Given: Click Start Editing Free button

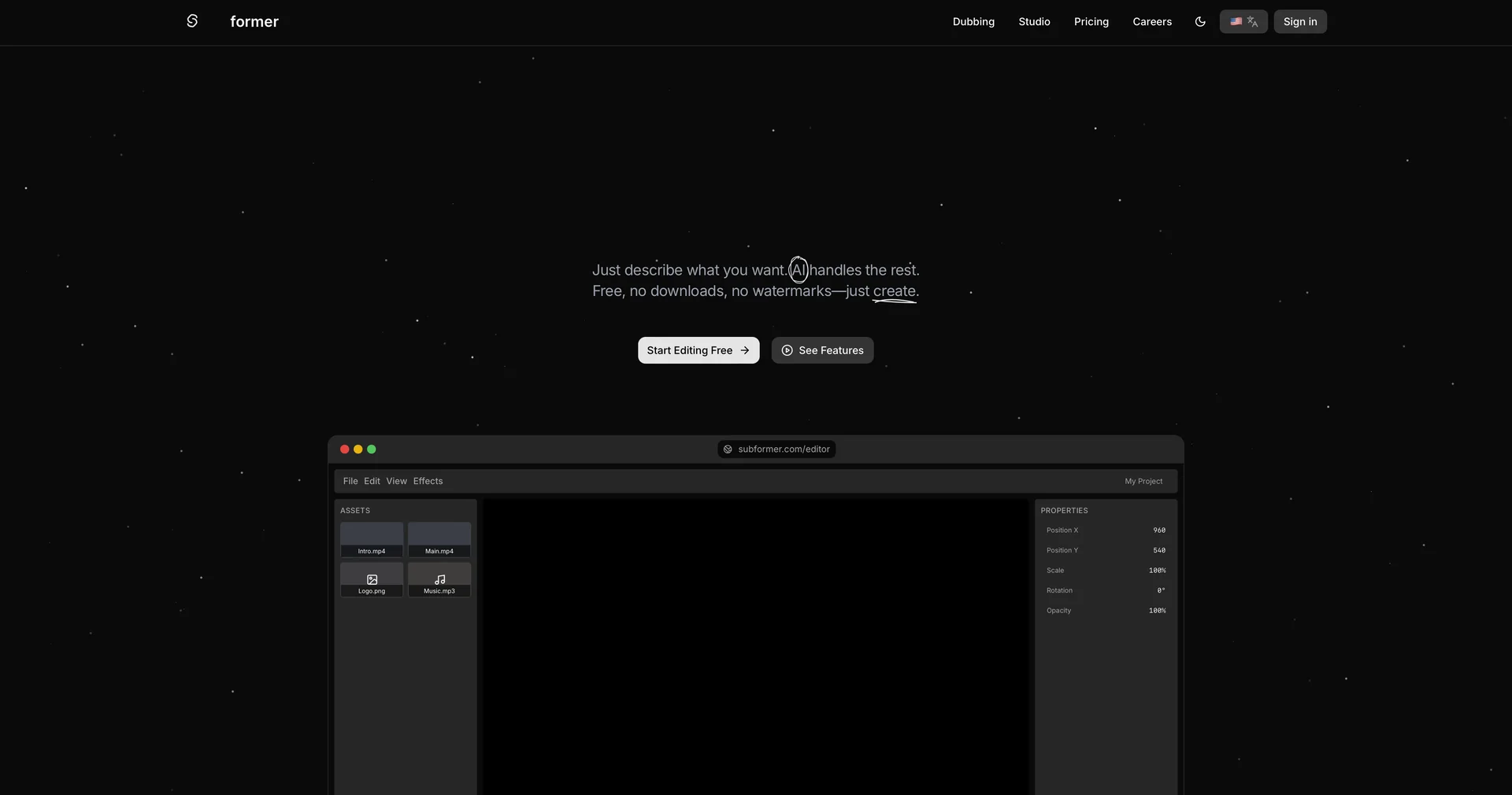Looking at the screenshot, I should pyautogui.click(x=699, y=350).
